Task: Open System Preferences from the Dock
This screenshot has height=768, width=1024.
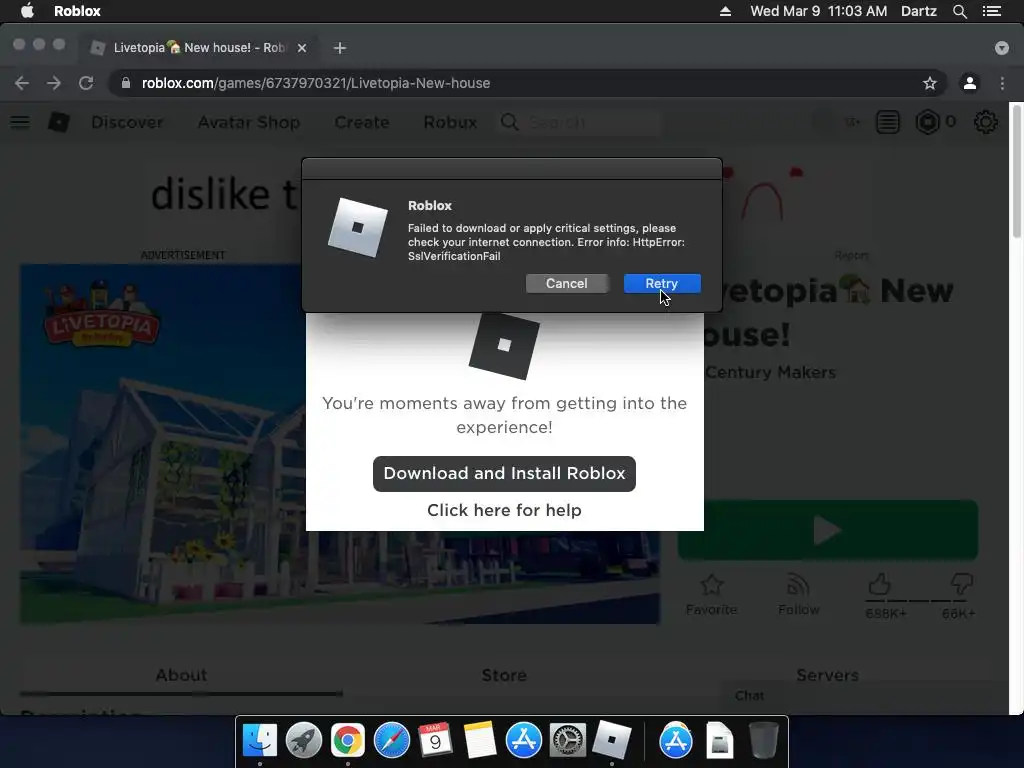Action: click(568, 741)
